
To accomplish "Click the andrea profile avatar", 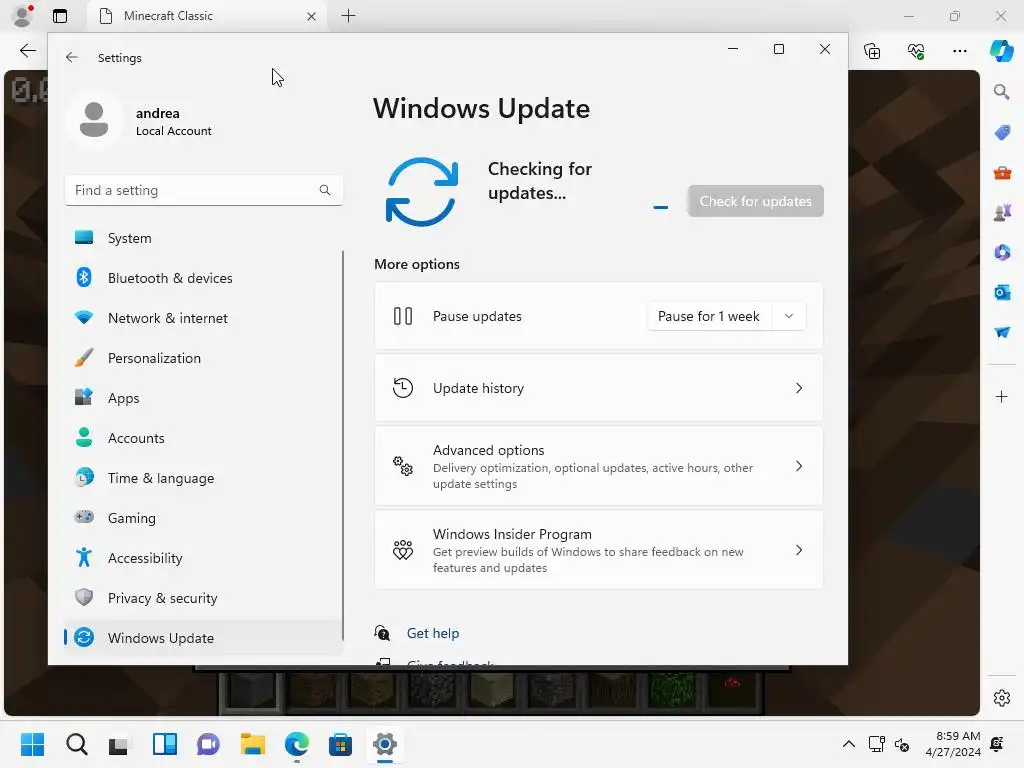I will (94, 120).
